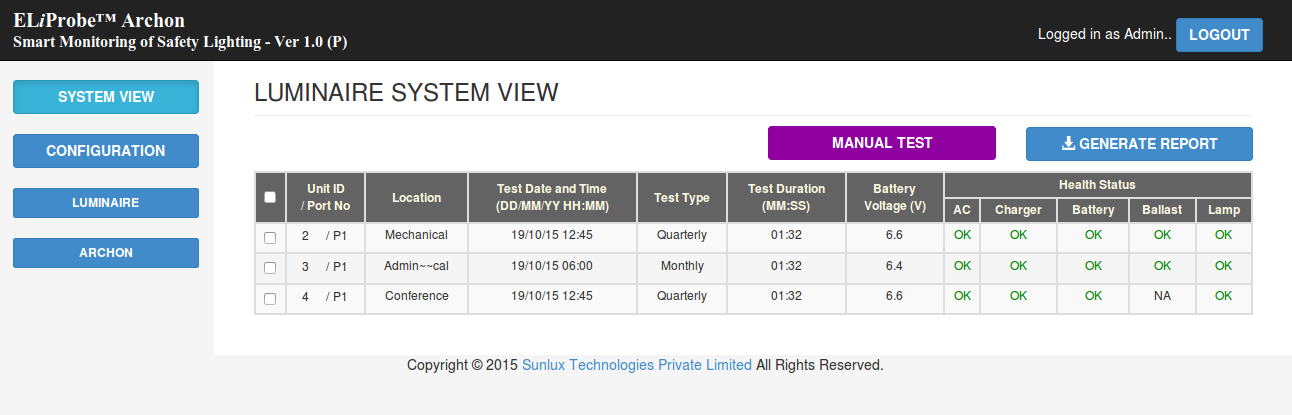Click the Test Date and Time column header

coord(552,197)
